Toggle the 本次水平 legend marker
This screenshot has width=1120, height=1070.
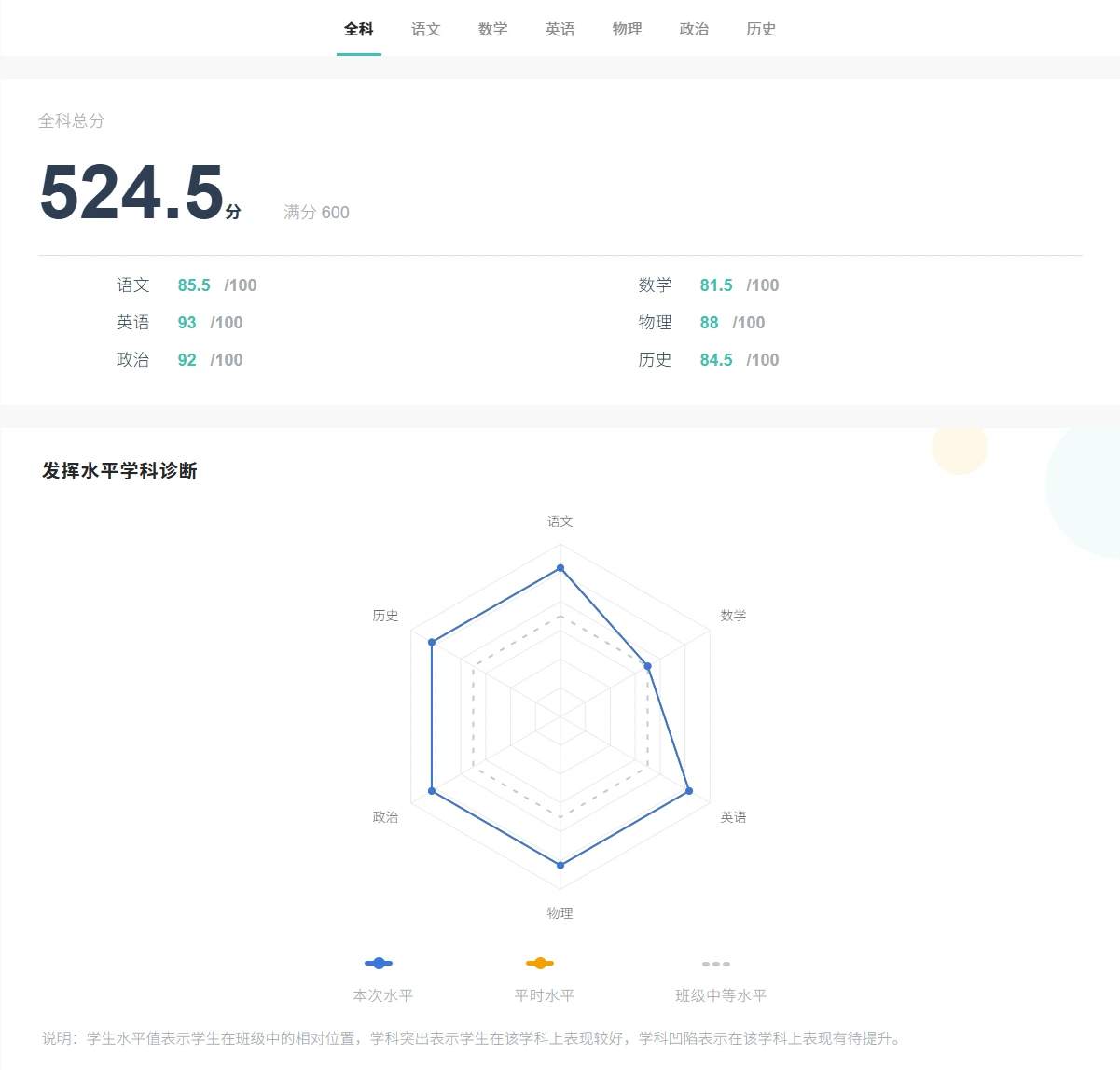coord(379,963)
